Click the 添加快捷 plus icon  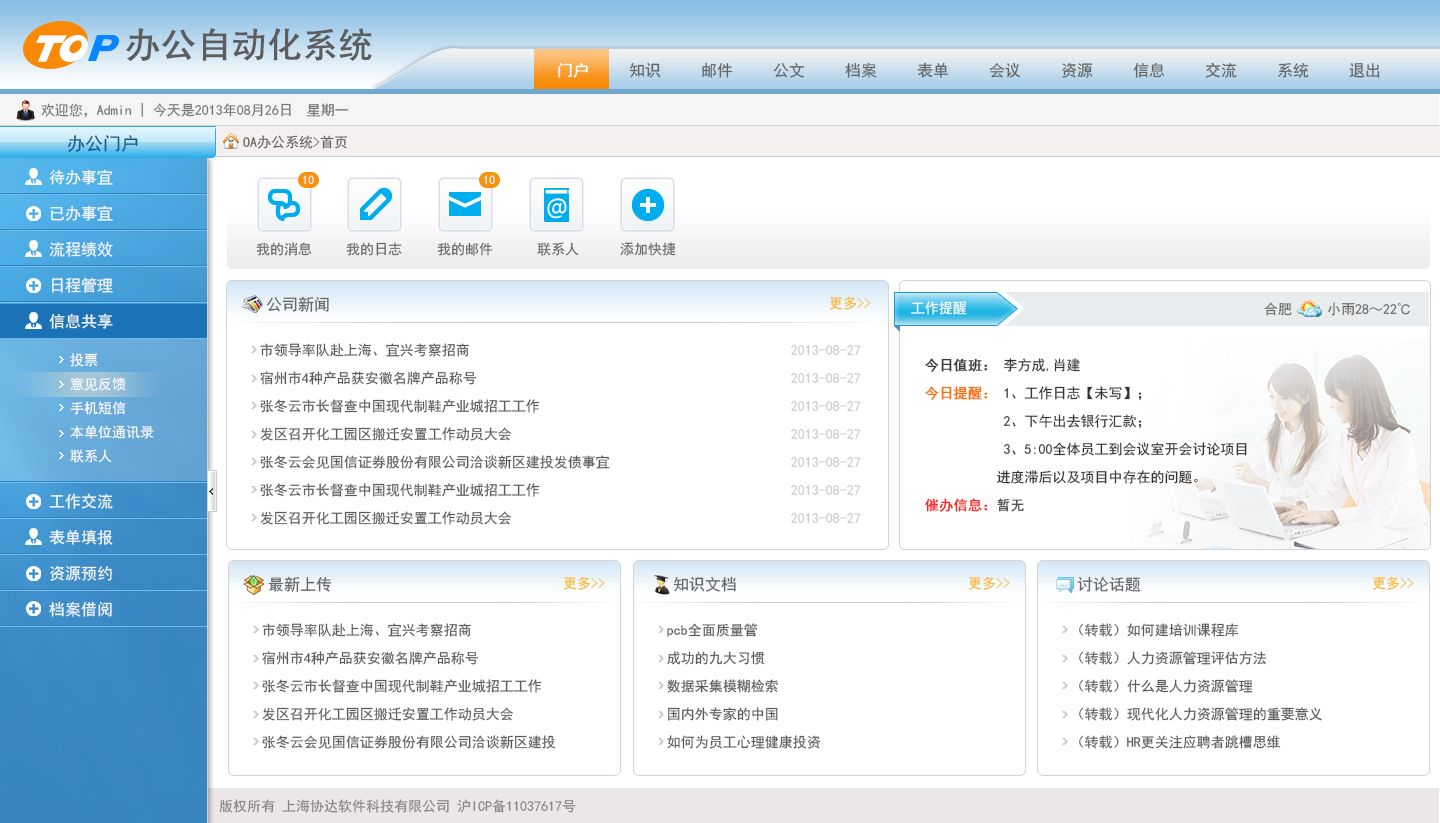(647, 205)
